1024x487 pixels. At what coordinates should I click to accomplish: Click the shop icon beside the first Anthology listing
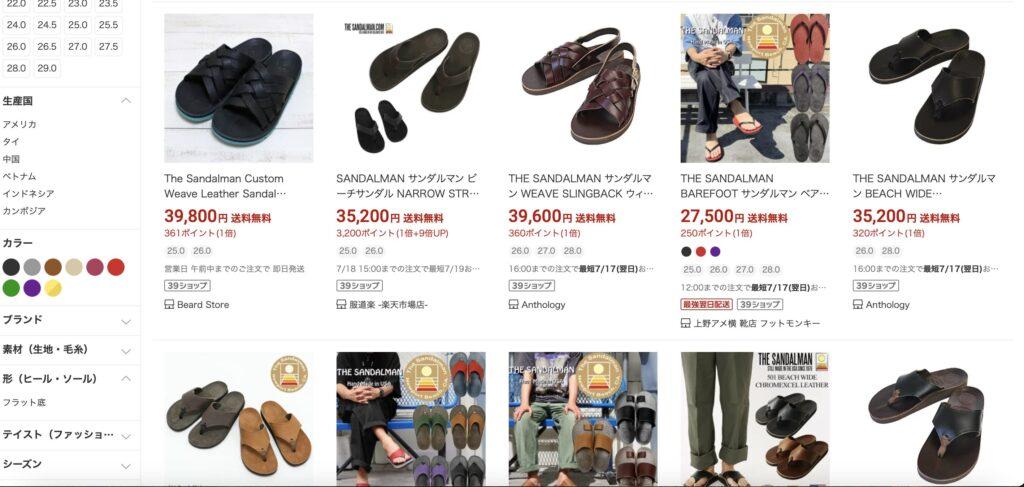[513, 304]
